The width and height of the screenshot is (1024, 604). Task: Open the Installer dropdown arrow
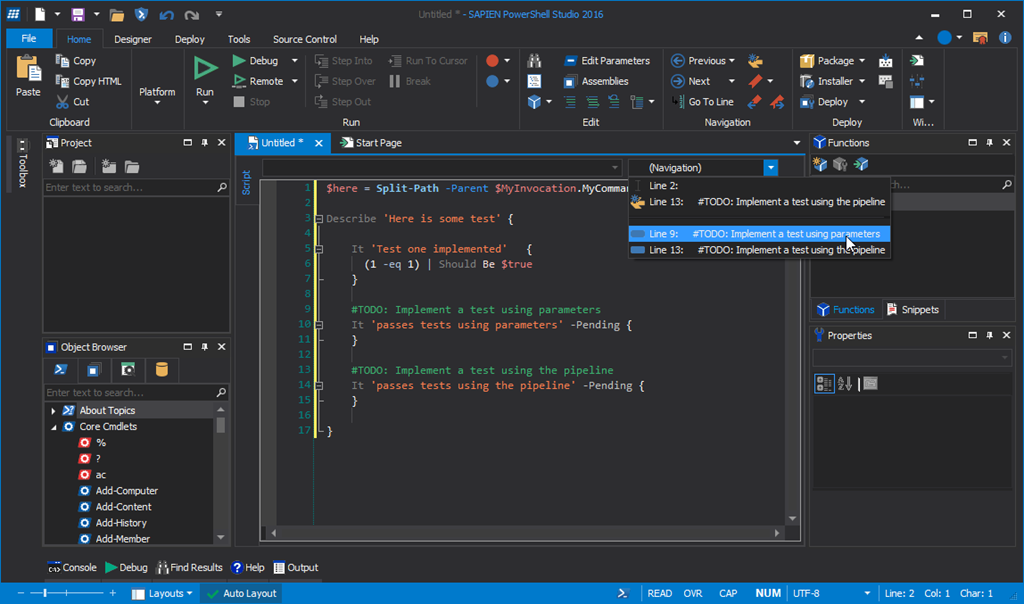tap(862, 82)
